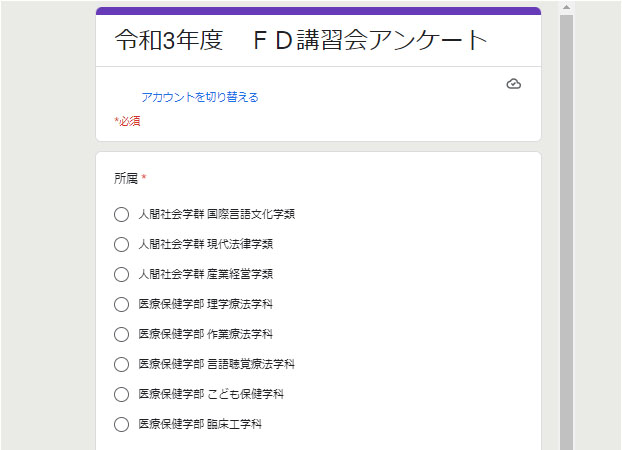This screenshot has height=450, width=622.
Task: Select radio 医療保健学部 言語聴覚療法学科
Action: click(x=121, y=364)
